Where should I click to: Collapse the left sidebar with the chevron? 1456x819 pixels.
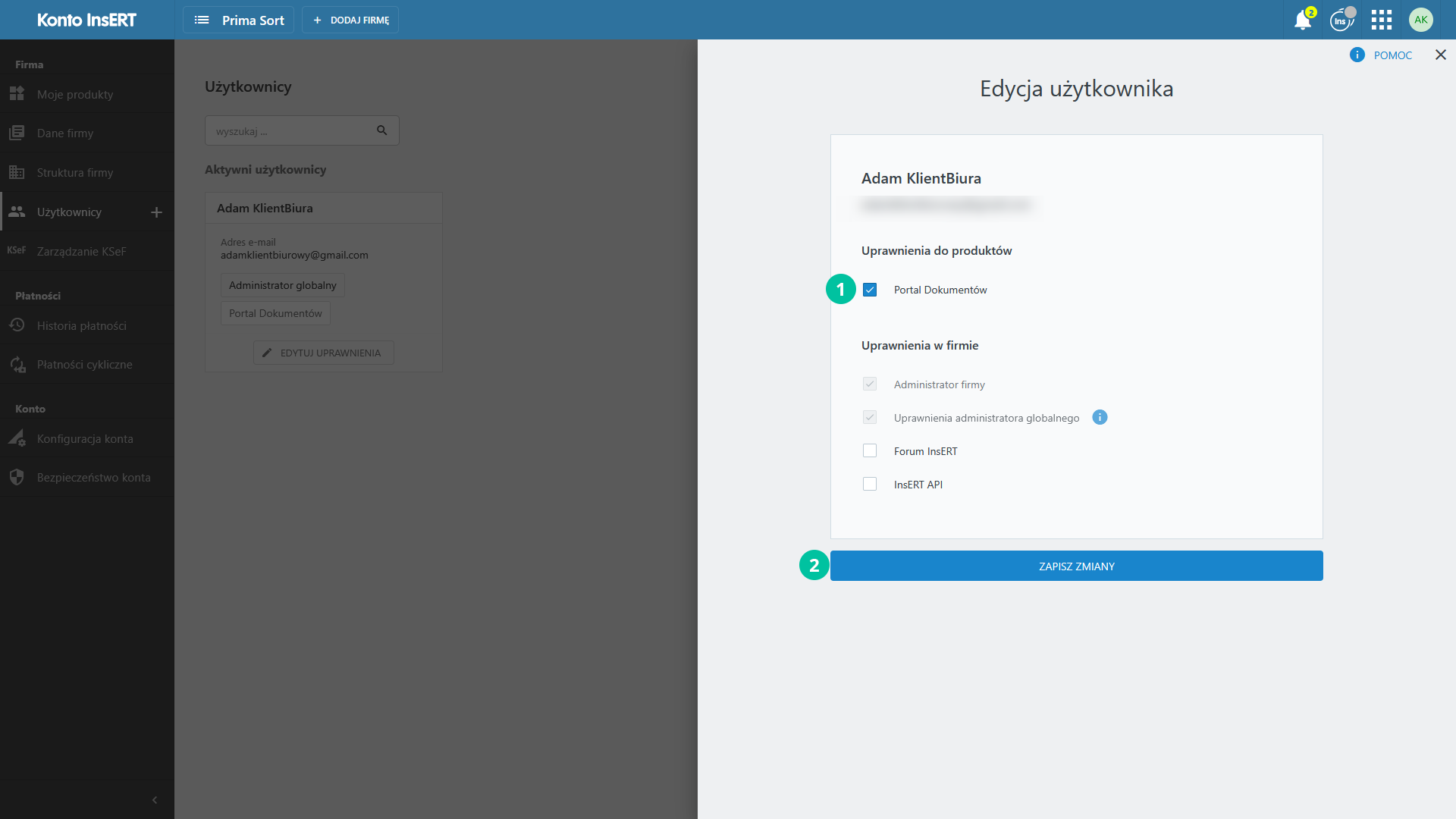[155, 800]
